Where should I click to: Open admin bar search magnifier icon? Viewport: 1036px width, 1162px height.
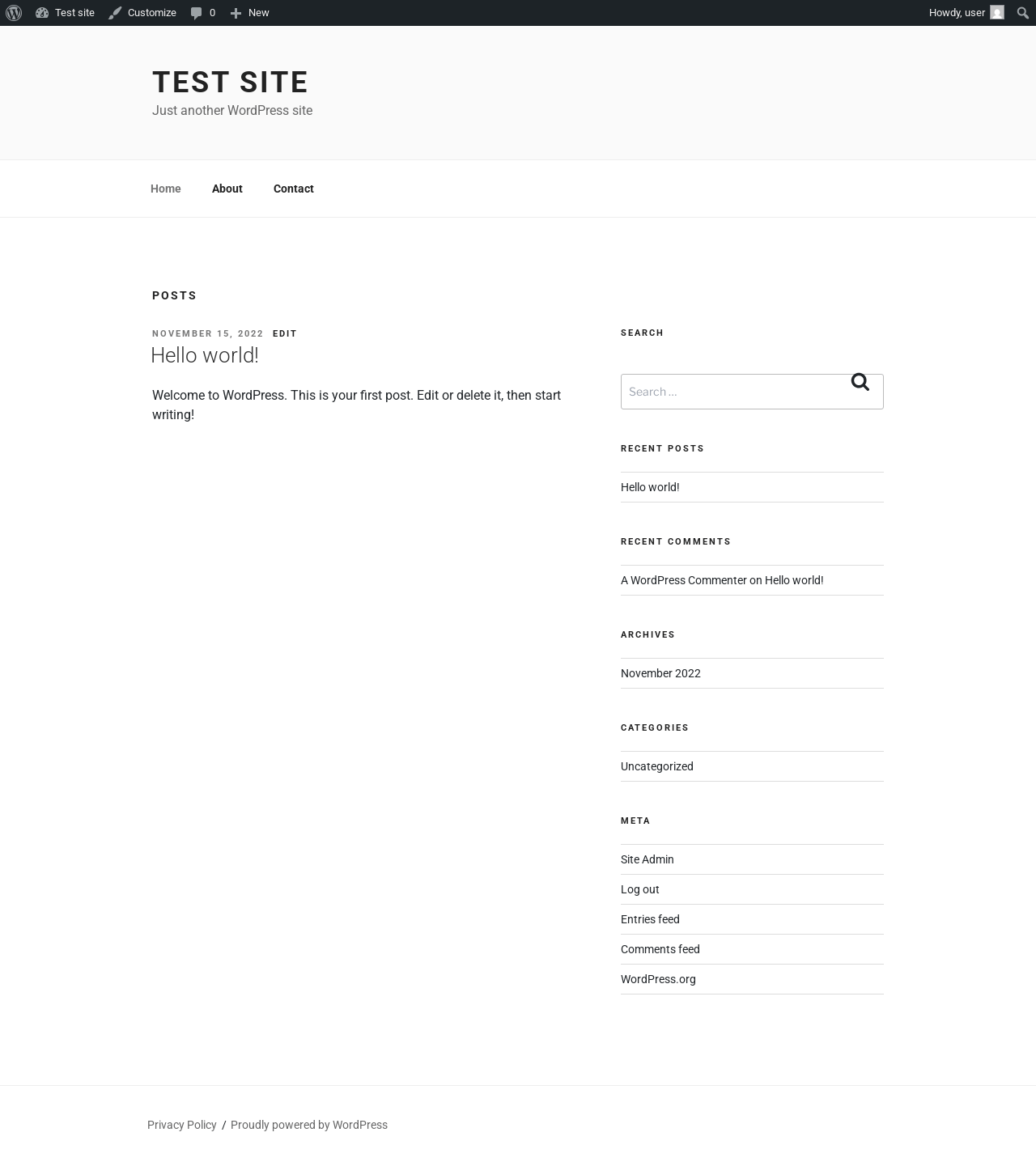1022,13
